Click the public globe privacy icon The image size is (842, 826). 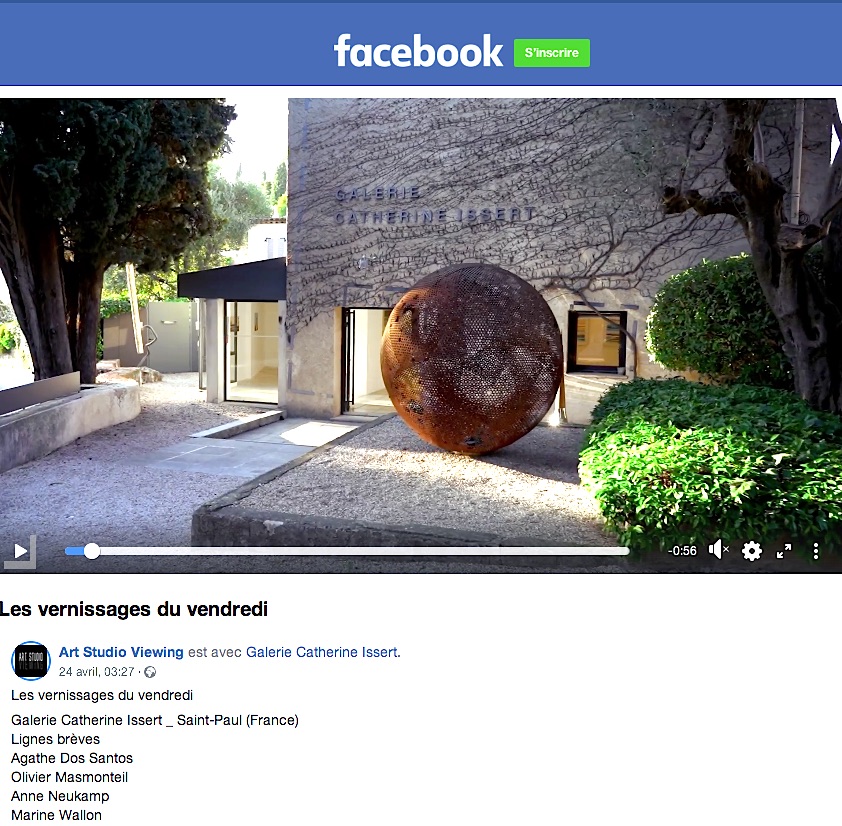click(x=150, y=672)
